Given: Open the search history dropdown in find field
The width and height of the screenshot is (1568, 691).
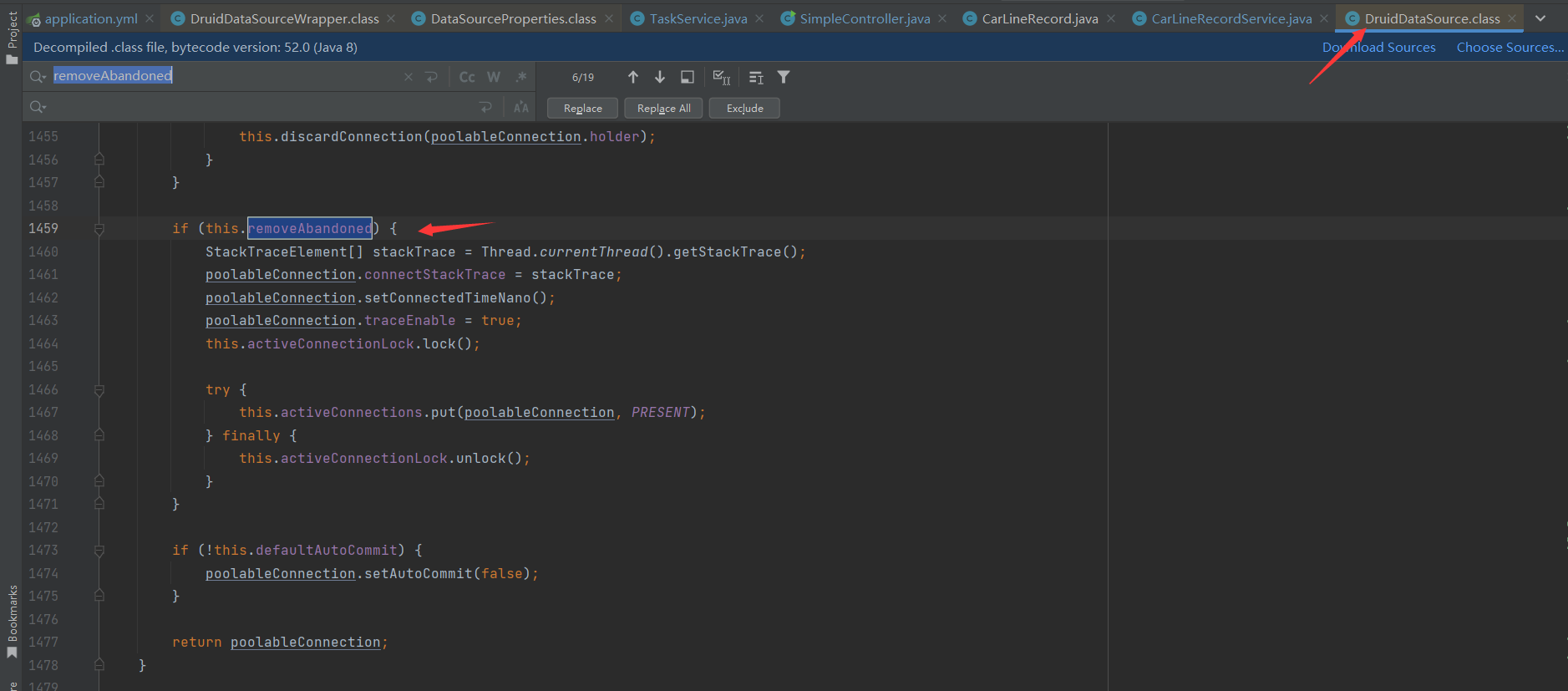Looking at the screenshot, I should point(38,77).
